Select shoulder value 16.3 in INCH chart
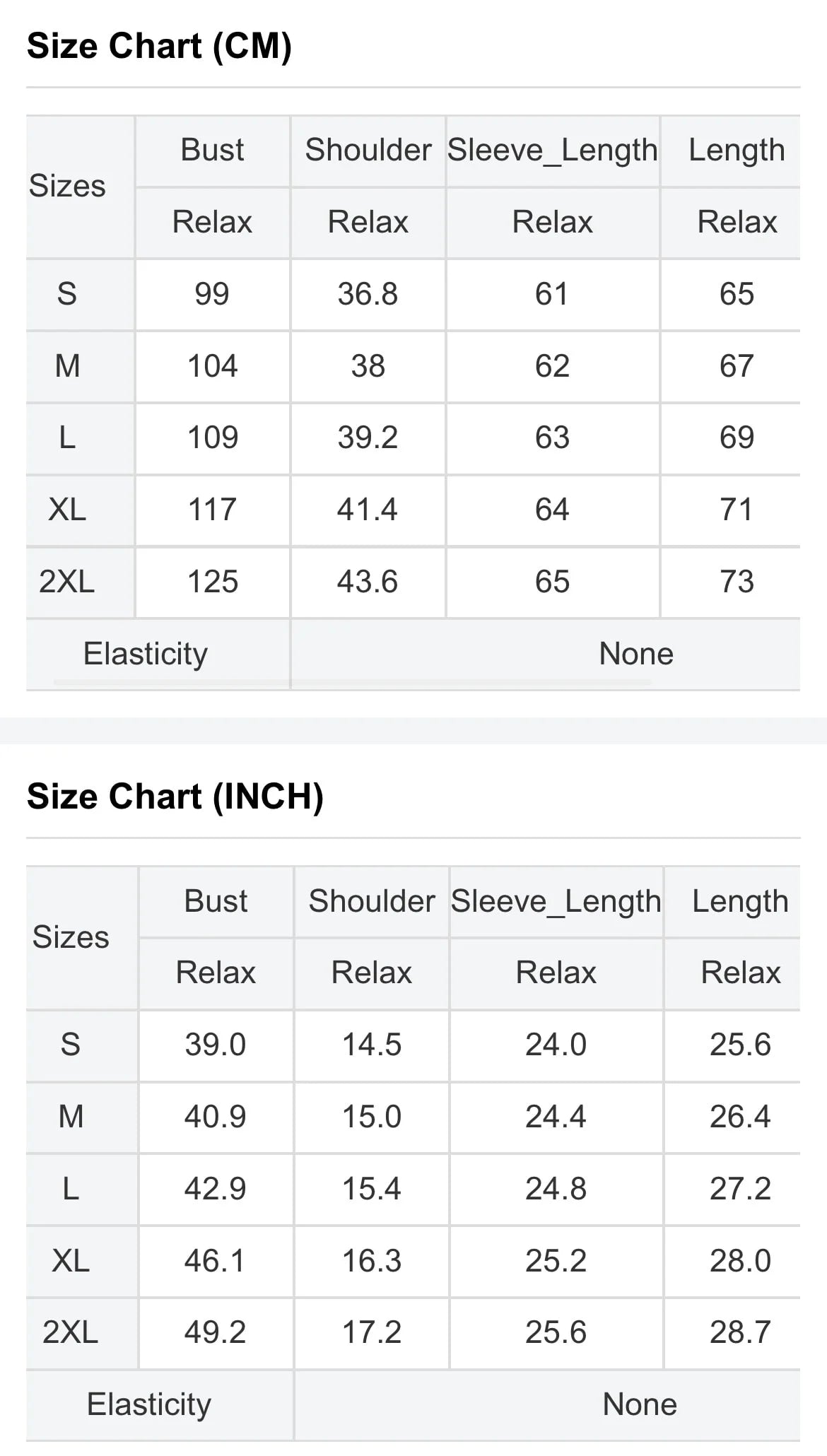Viewport: 827px width, 1456px height. click(372, 1261)
